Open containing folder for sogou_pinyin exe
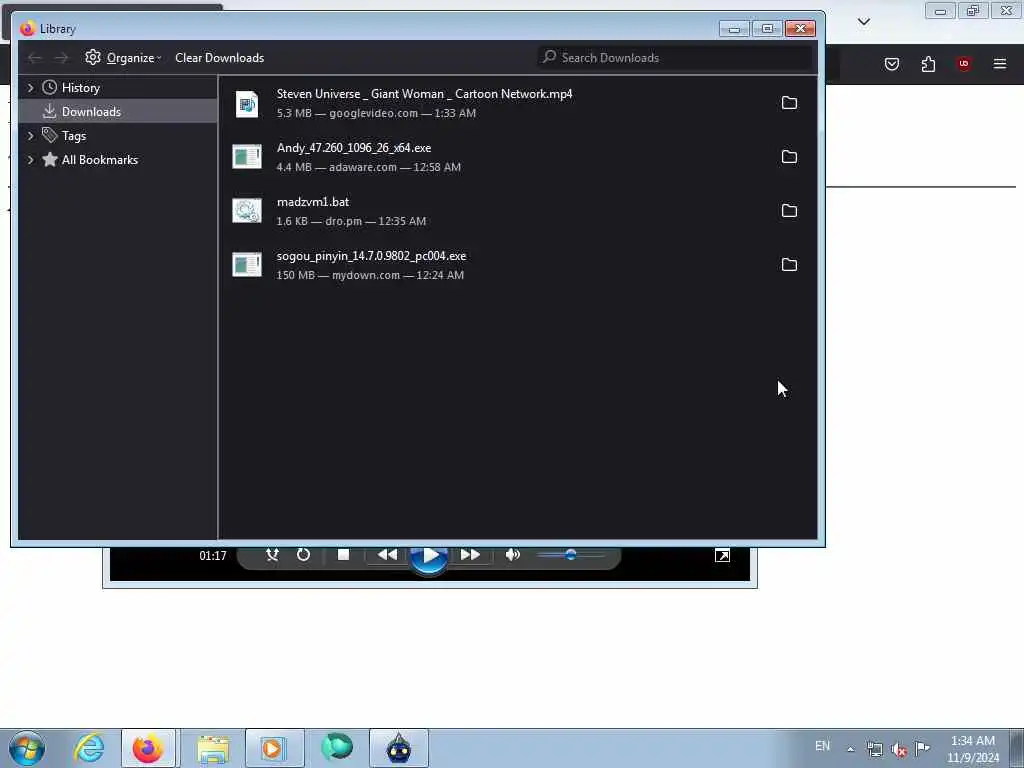 coord(789,264)
